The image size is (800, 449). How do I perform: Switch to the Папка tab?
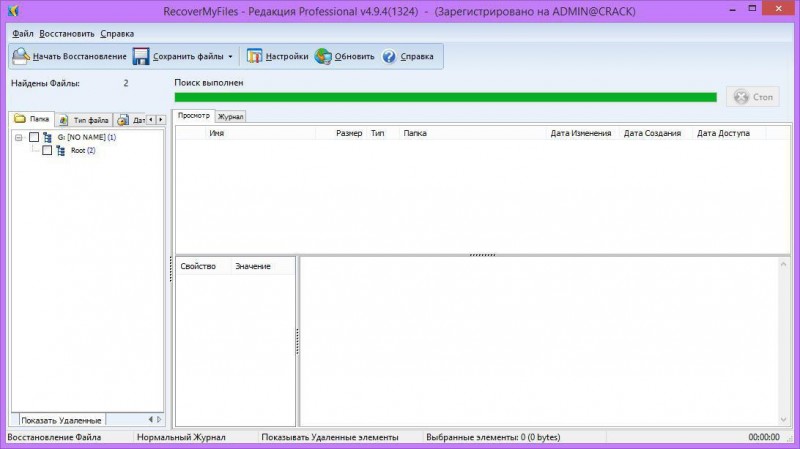pos(32,119)
